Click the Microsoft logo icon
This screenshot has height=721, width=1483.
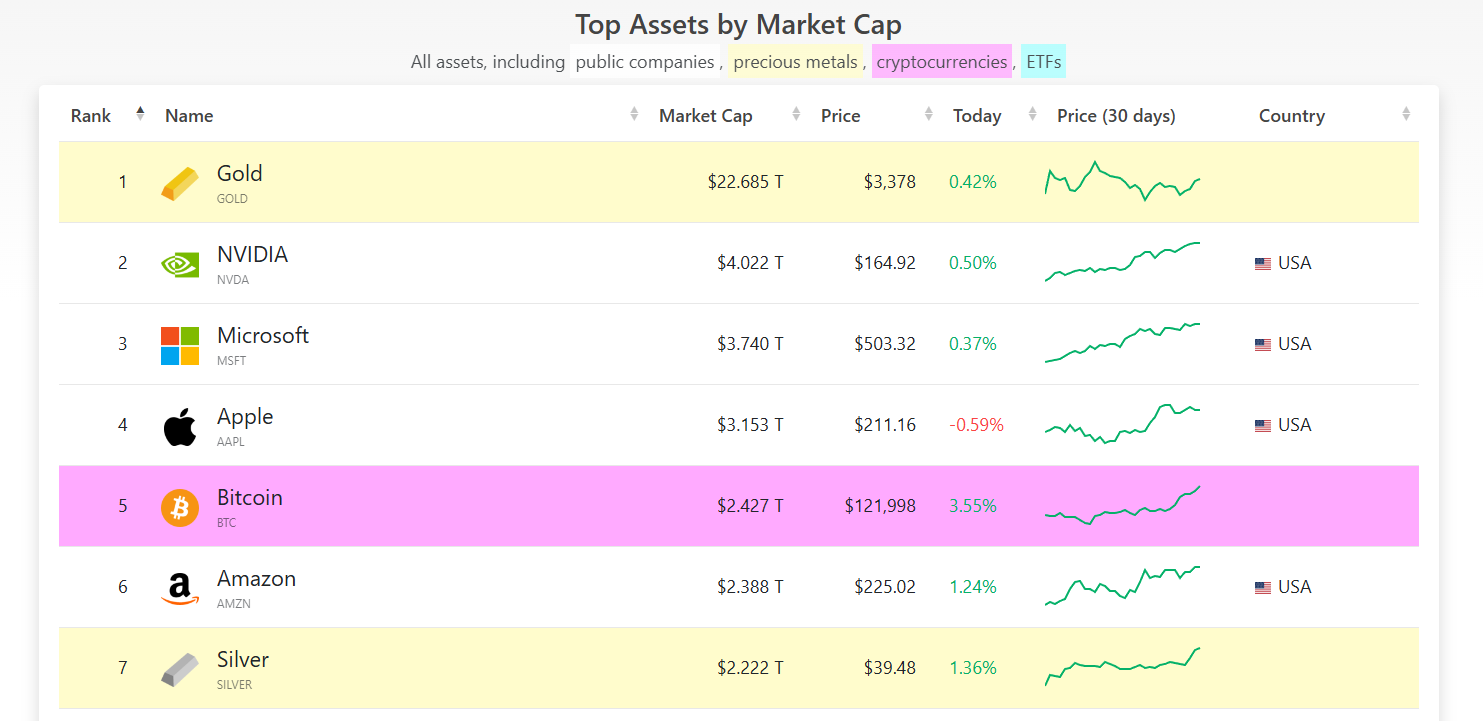(180, 345)
